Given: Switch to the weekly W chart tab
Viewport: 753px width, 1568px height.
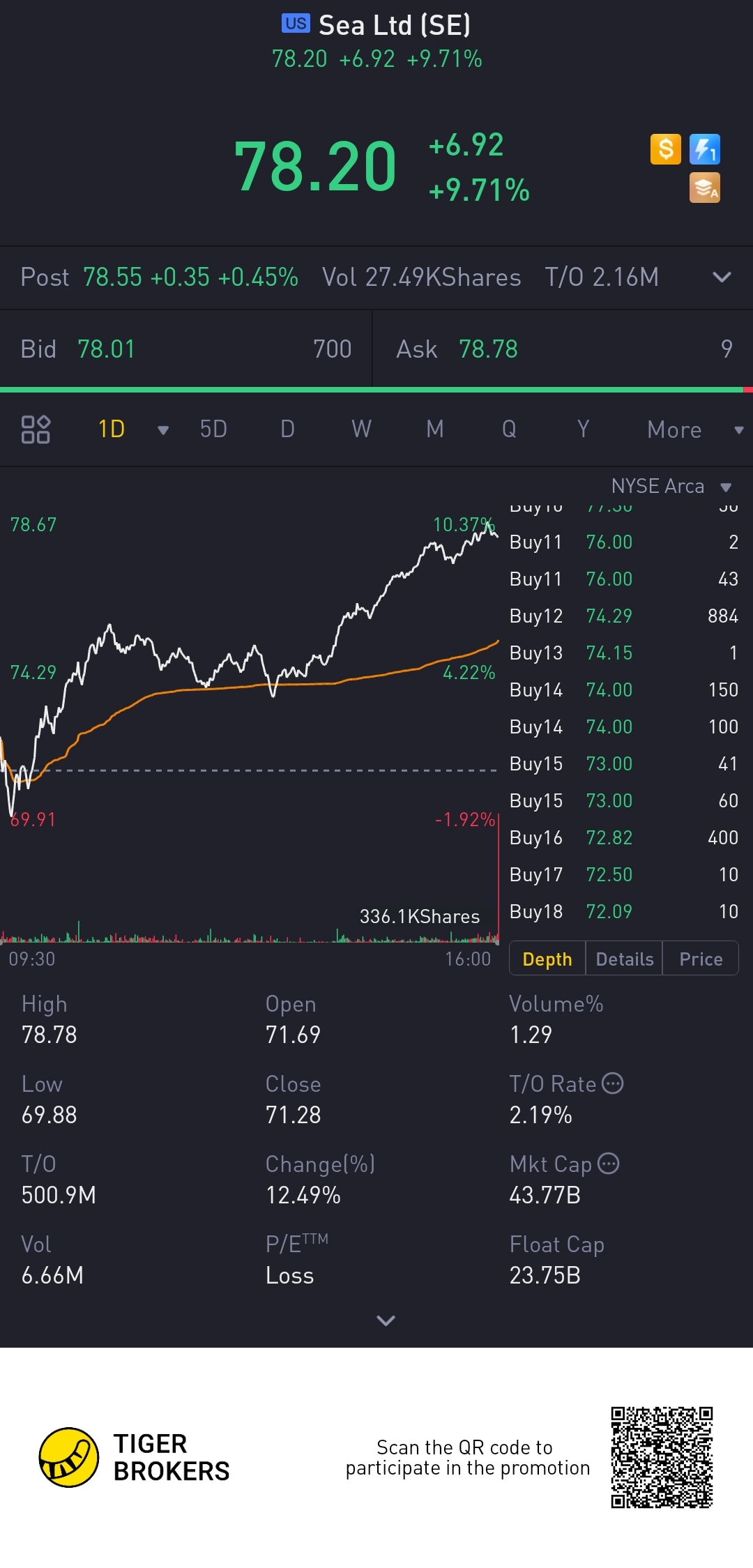Looking at the screenshot, I should coord(361,429).
